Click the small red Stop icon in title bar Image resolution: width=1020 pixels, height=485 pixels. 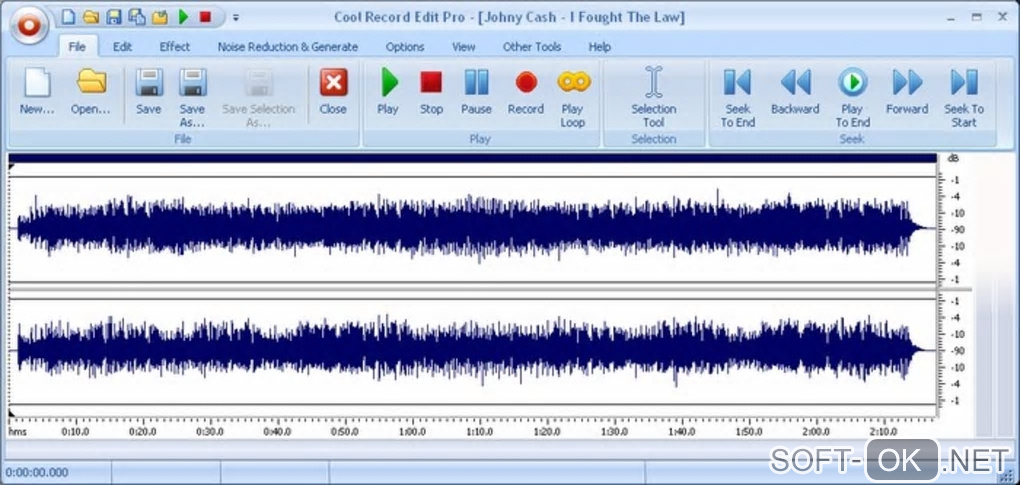pos(205,17)
